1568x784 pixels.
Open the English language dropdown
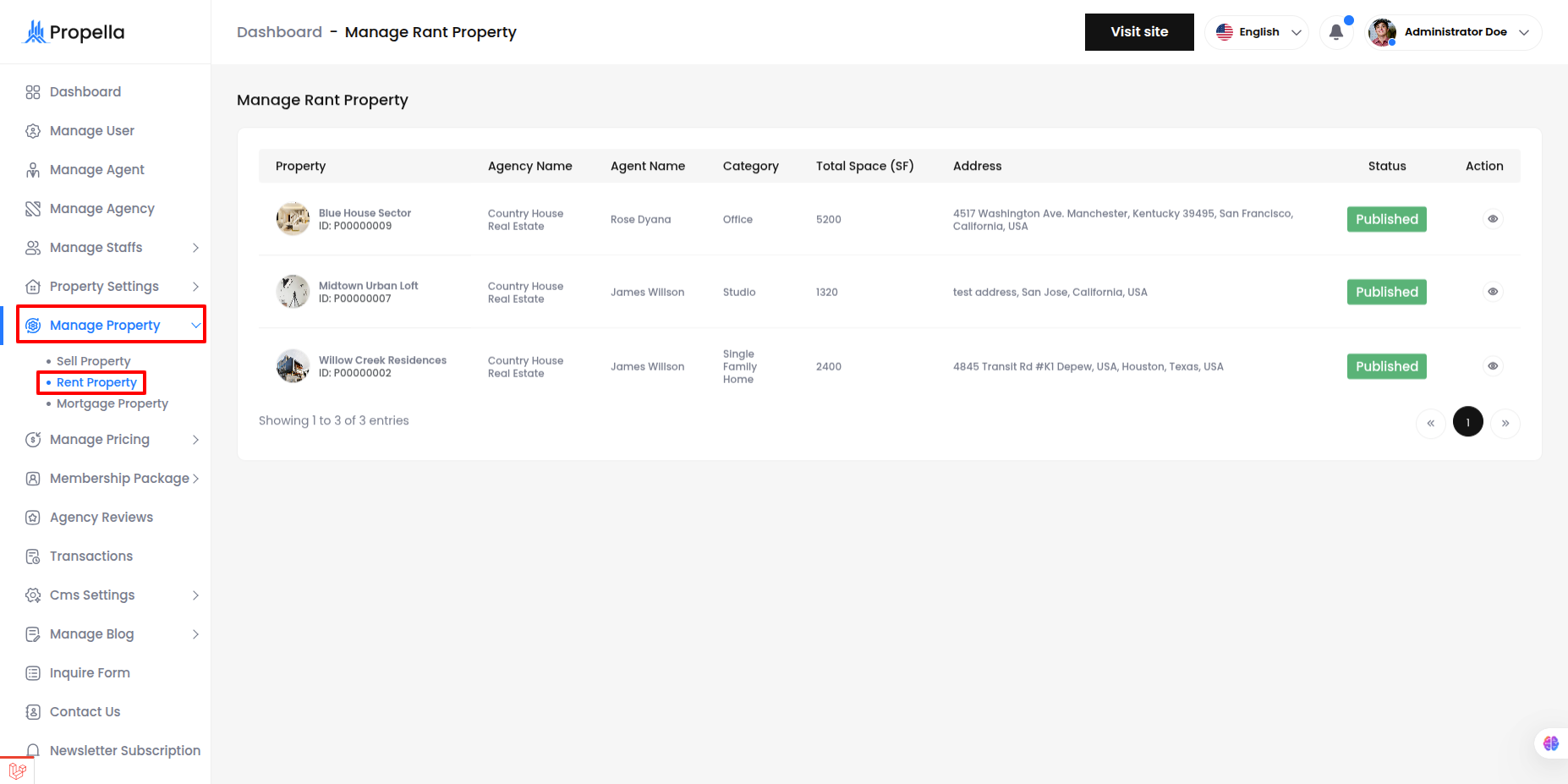pos(1257,32)
